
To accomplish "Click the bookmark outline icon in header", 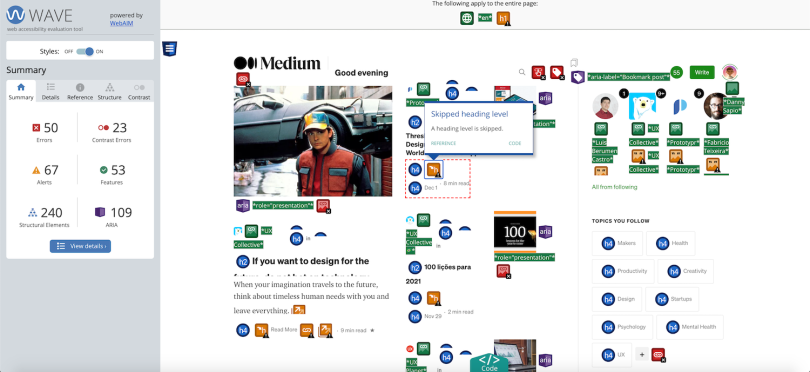I will coord(574,63).
